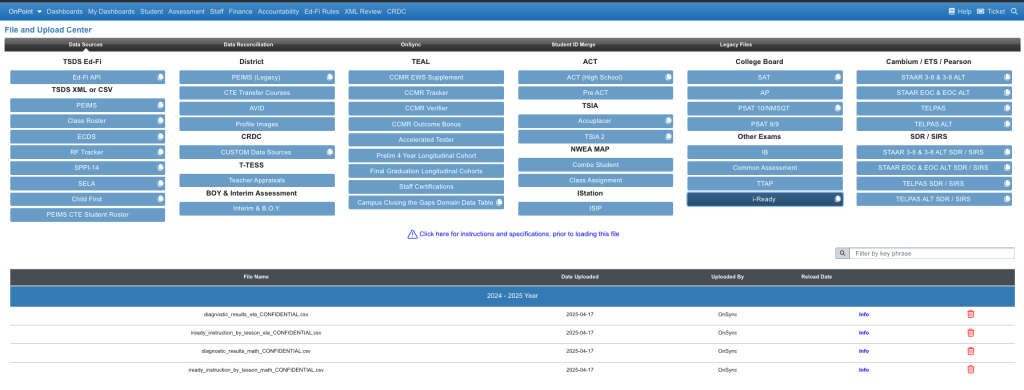
Task: Click the copy icon on ECDS button
Action: (x=160, y=137)
